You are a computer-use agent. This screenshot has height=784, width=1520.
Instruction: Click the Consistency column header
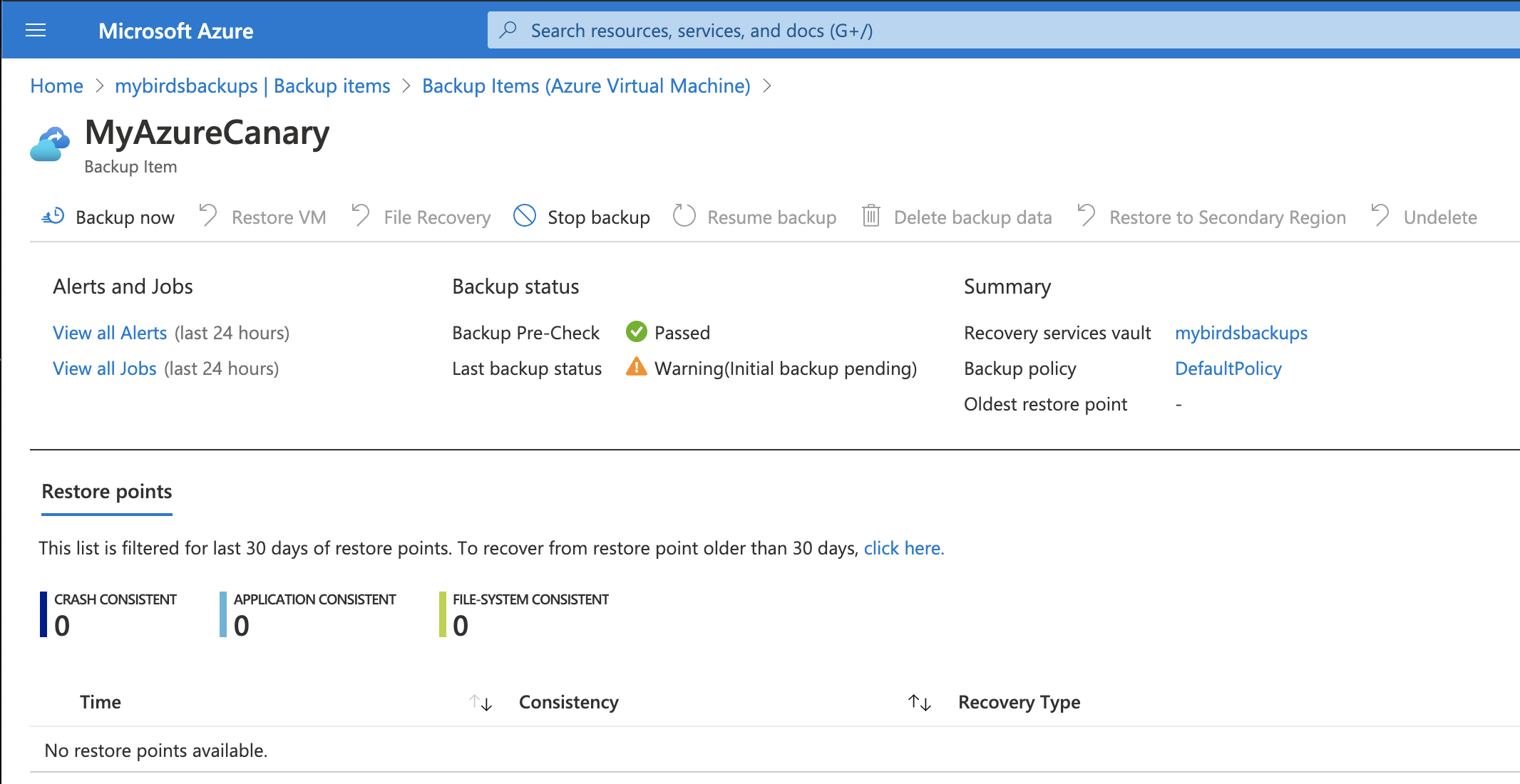pos(569,702)
